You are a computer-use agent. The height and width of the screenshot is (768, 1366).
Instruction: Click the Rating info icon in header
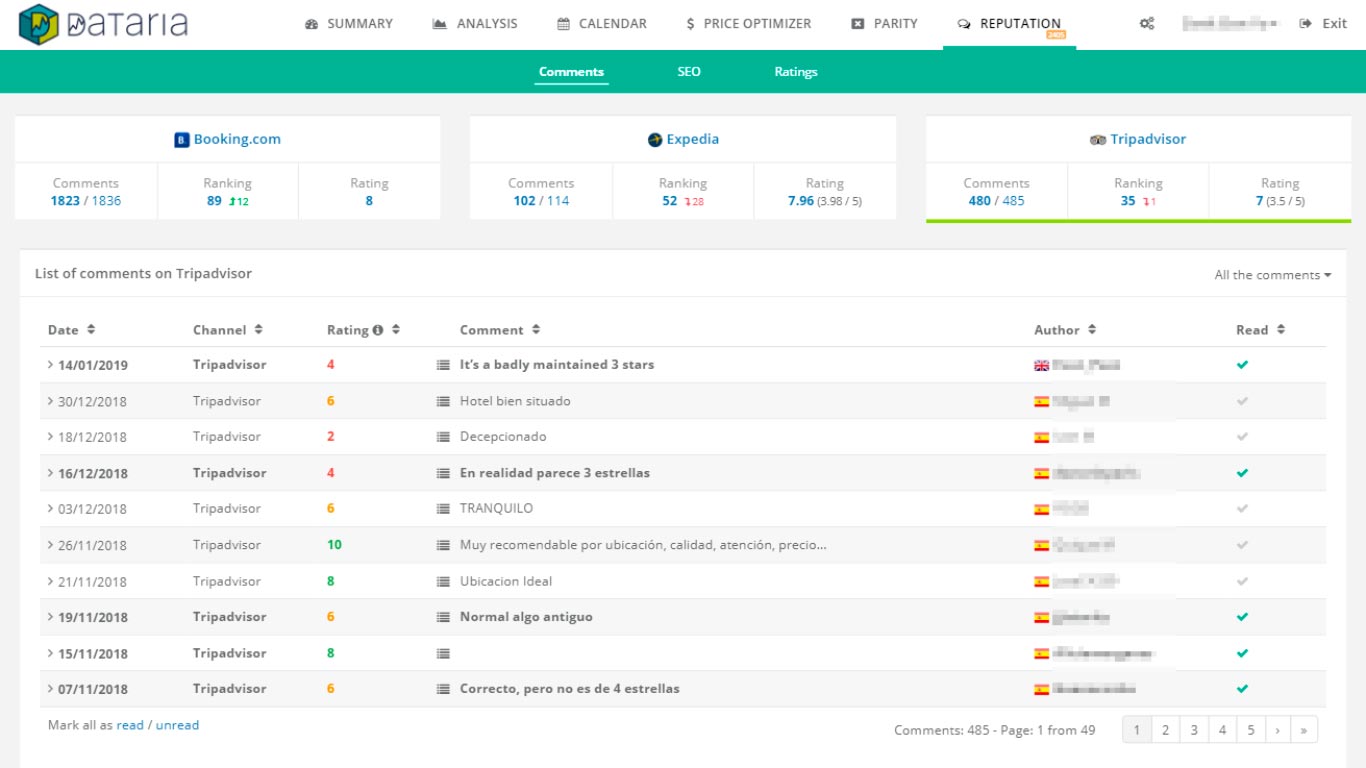point(378,330)
